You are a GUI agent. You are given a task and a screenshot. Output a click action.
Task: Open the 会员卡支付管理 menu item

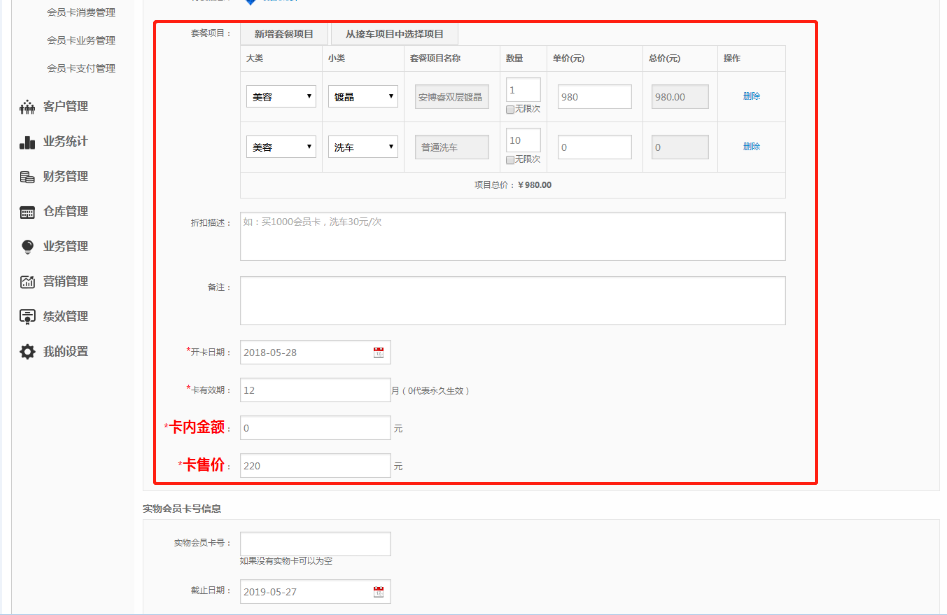coord(81,69)
